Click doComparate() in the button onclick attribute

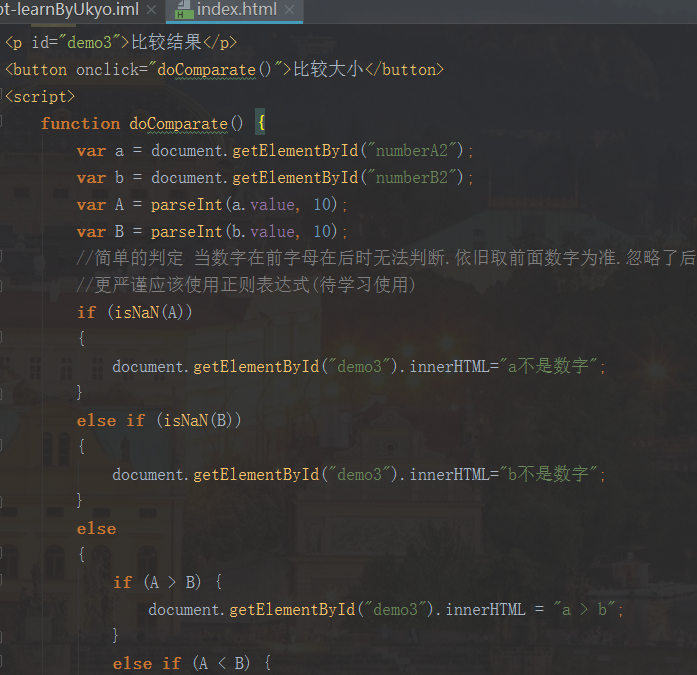(x=214, y=70)
